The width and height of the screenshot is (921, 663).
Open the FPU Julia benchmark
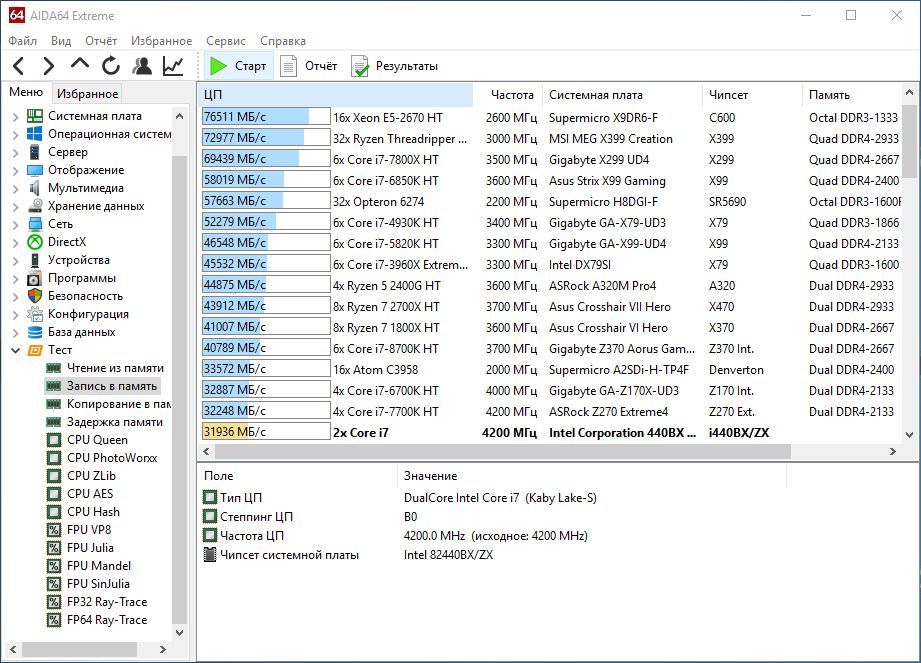point(90,548)
